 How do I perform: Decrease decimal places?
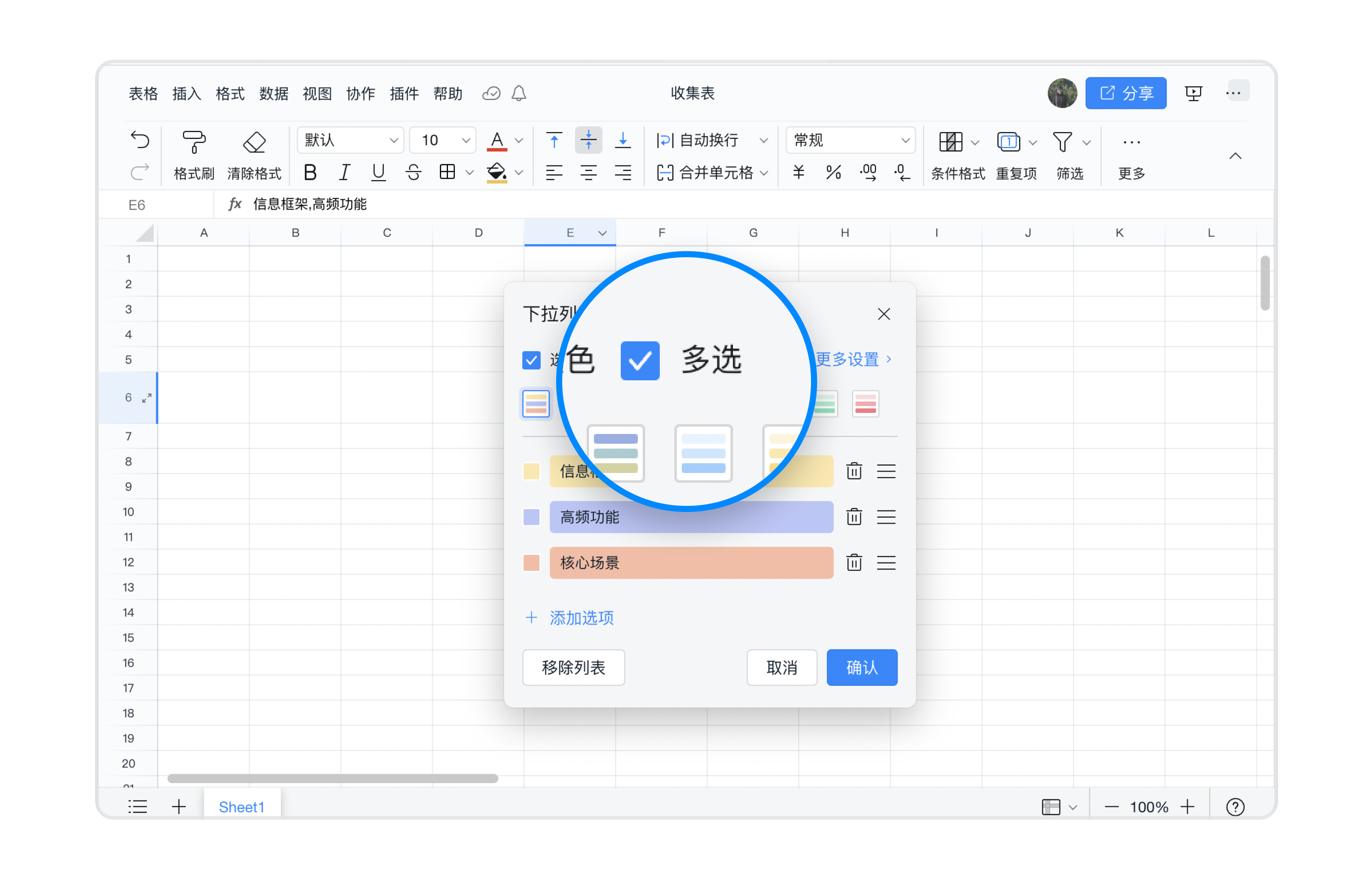click(902, 172)
